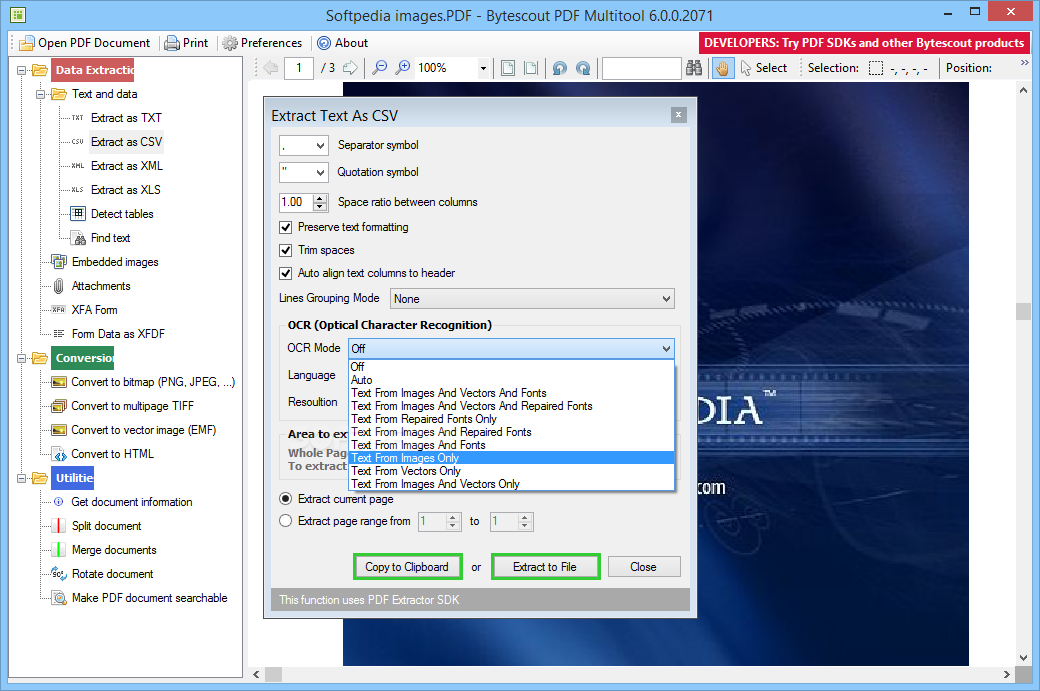Open Convert to vector image (EMF)
Screen dimensions: 1040x691
pyautogui.click(x=143, y=430)
